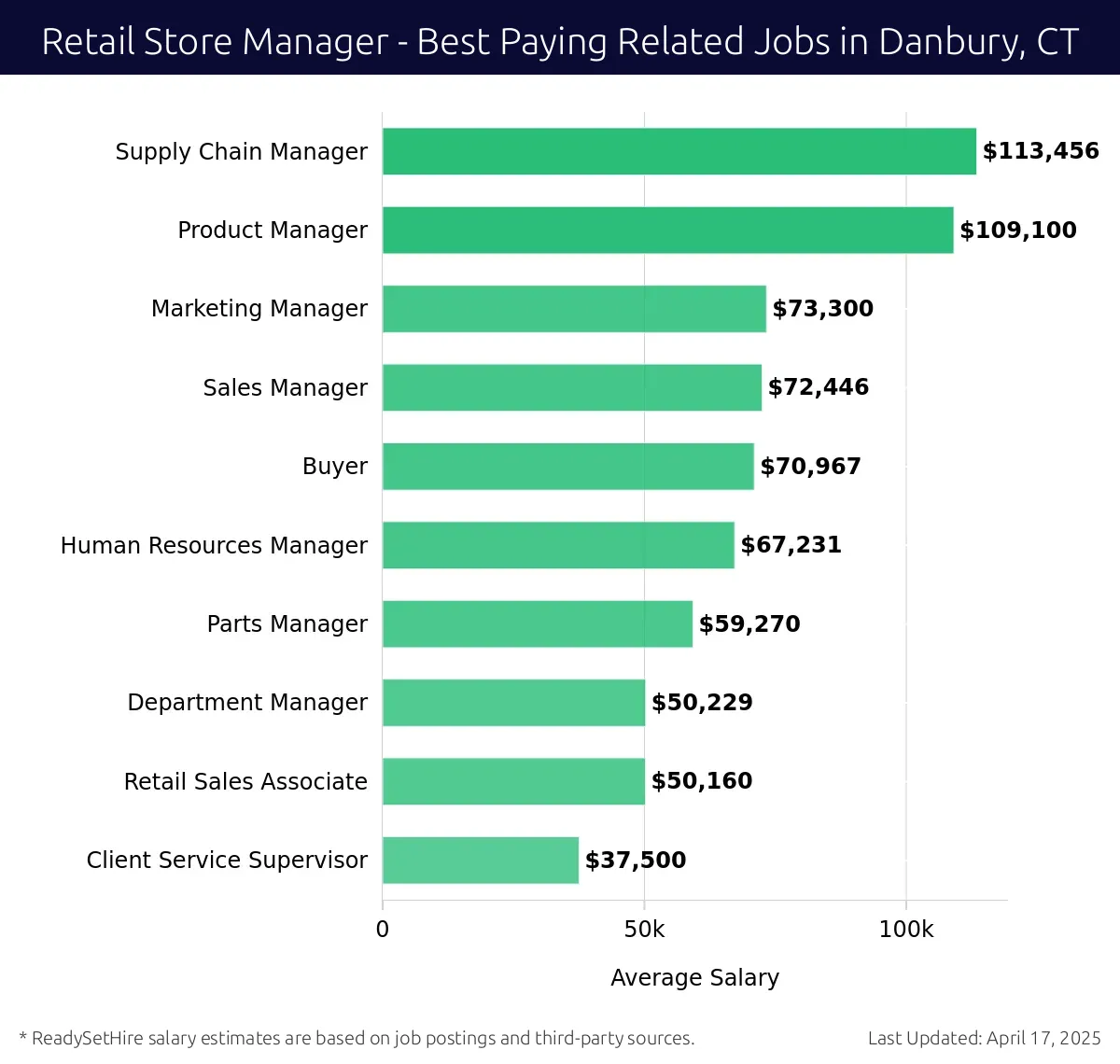Click the Department Manager bar
The width and height of the screenshot is (1120, 1064).
pyautogui.click(x=513, y=702)
